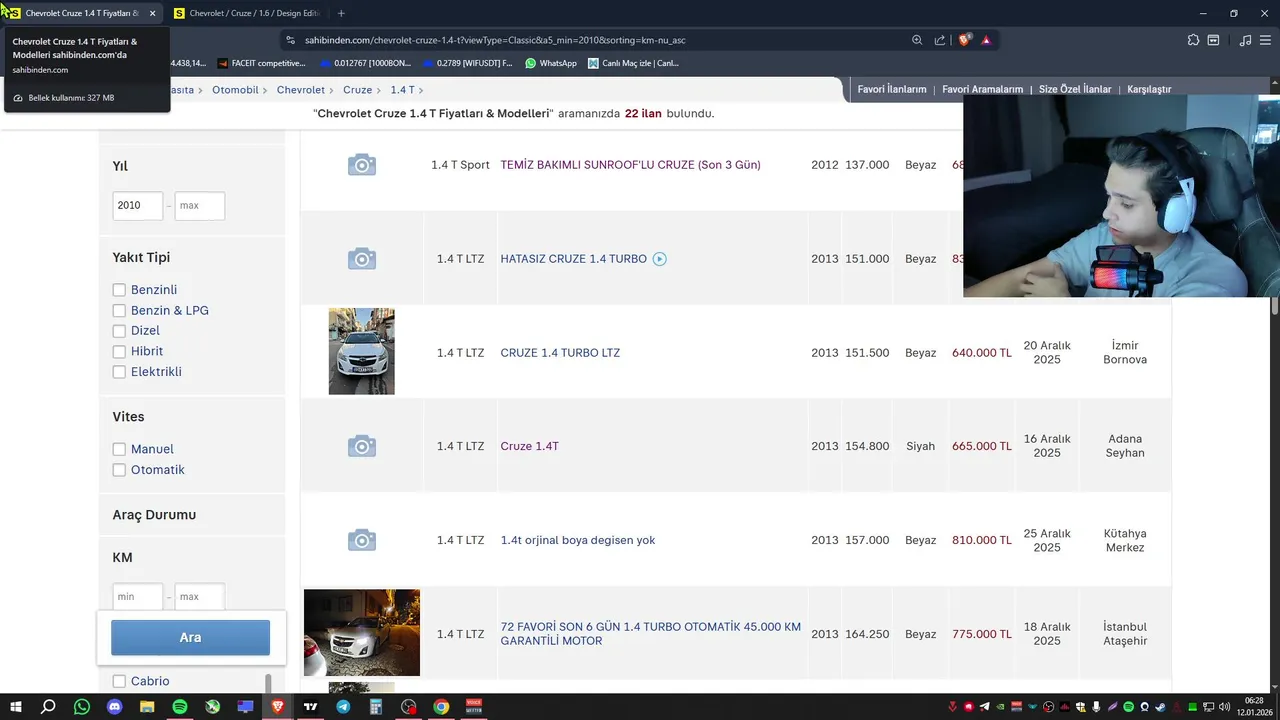This screenshot has height=720, width=1280.
Task: Check the Hibrit fuel type
Action: pyautogui.click(x=119, y=352)
